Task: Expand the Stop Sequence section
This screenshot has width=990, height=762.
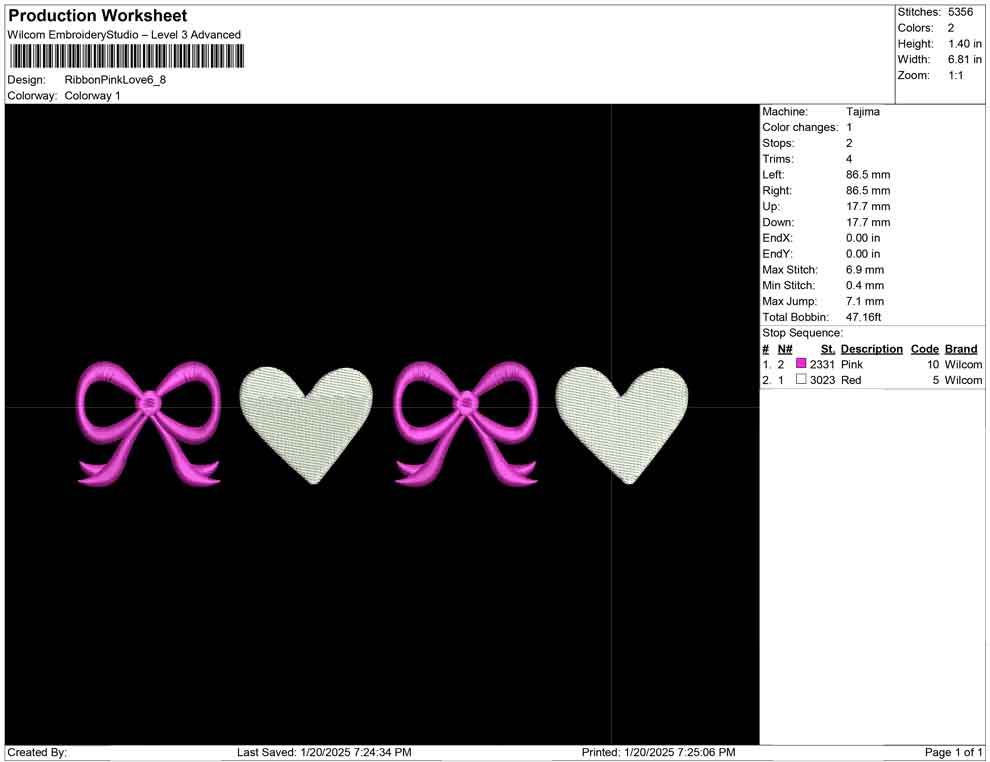Action: click(800, 332)
